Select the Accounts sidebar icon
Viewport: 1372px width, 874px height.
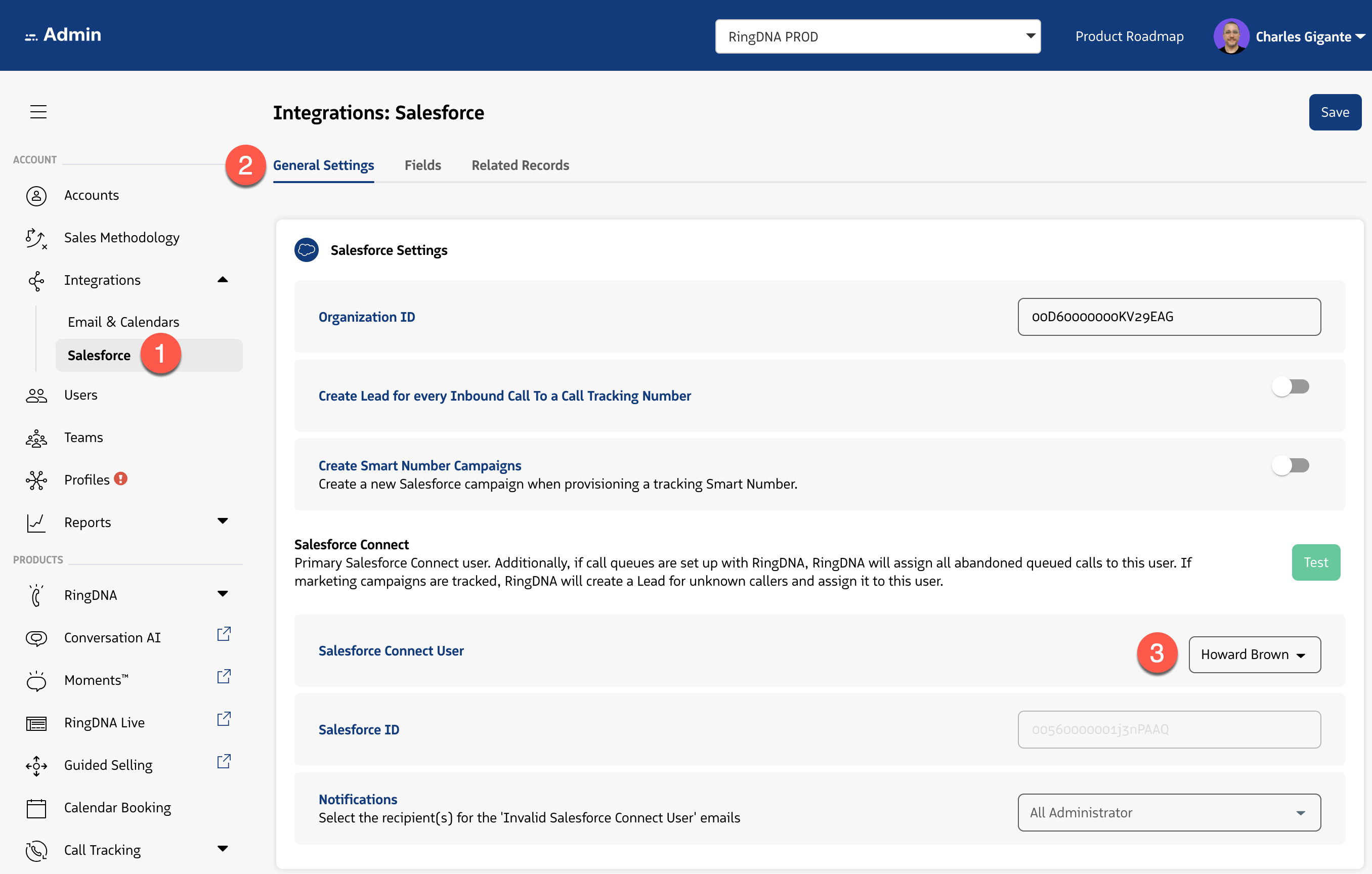[36, 195]
